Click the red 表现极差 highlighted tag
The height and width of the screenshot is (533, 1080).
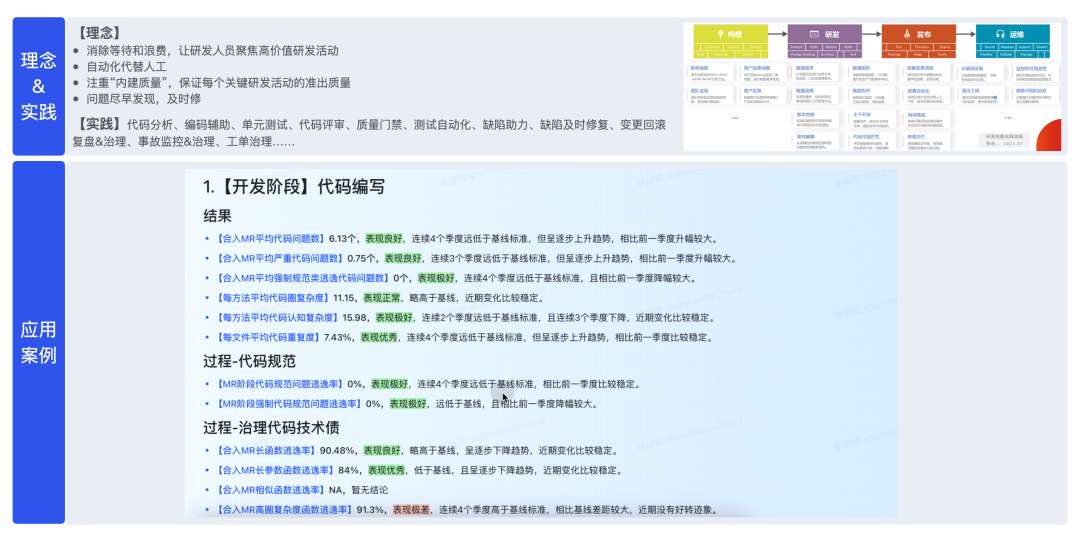tap(413, 510)
